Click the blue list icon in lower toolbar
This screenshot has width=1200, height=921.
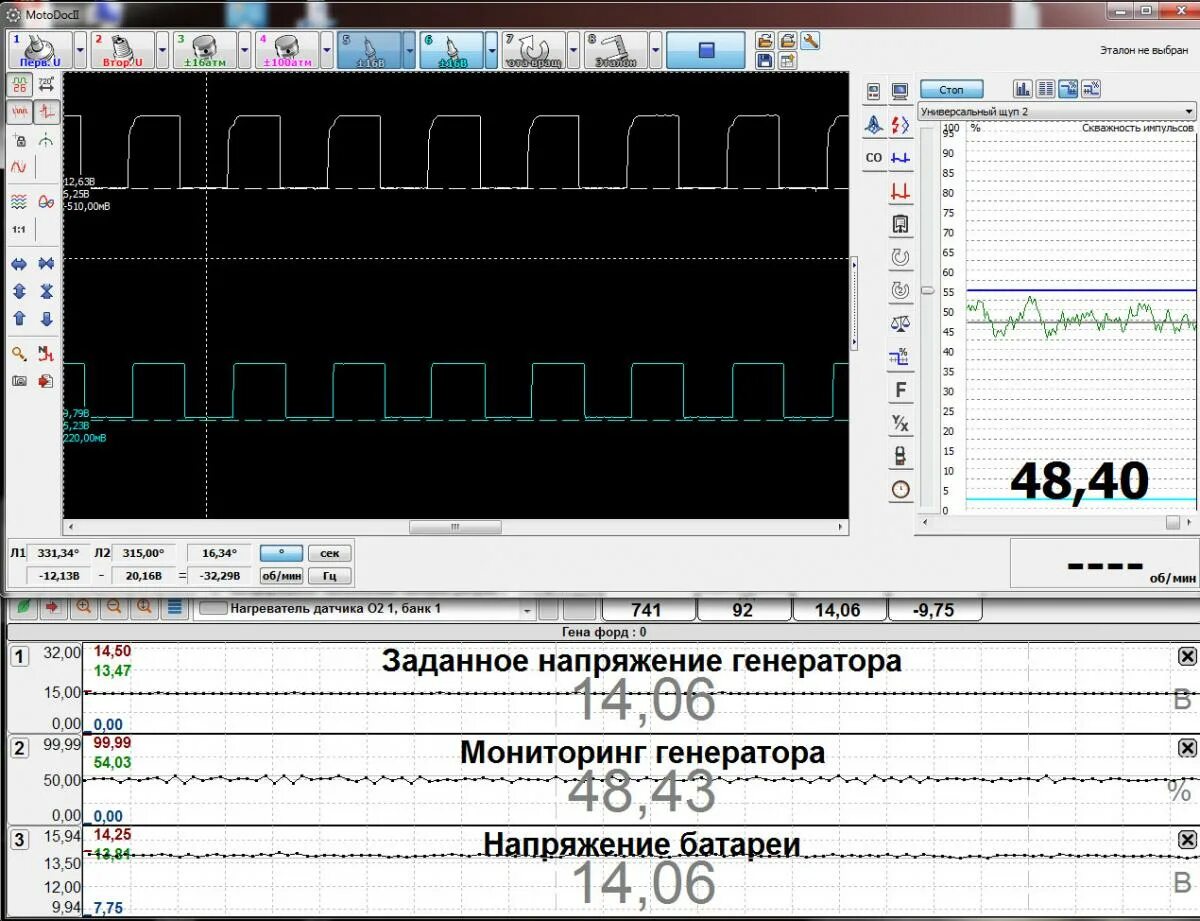coord(174,606)
